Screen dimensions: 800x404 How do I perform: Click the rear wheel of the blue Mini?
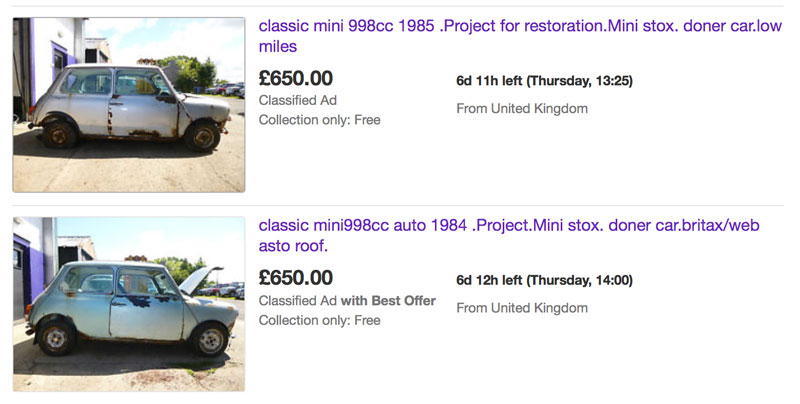(x=56, y=337)
